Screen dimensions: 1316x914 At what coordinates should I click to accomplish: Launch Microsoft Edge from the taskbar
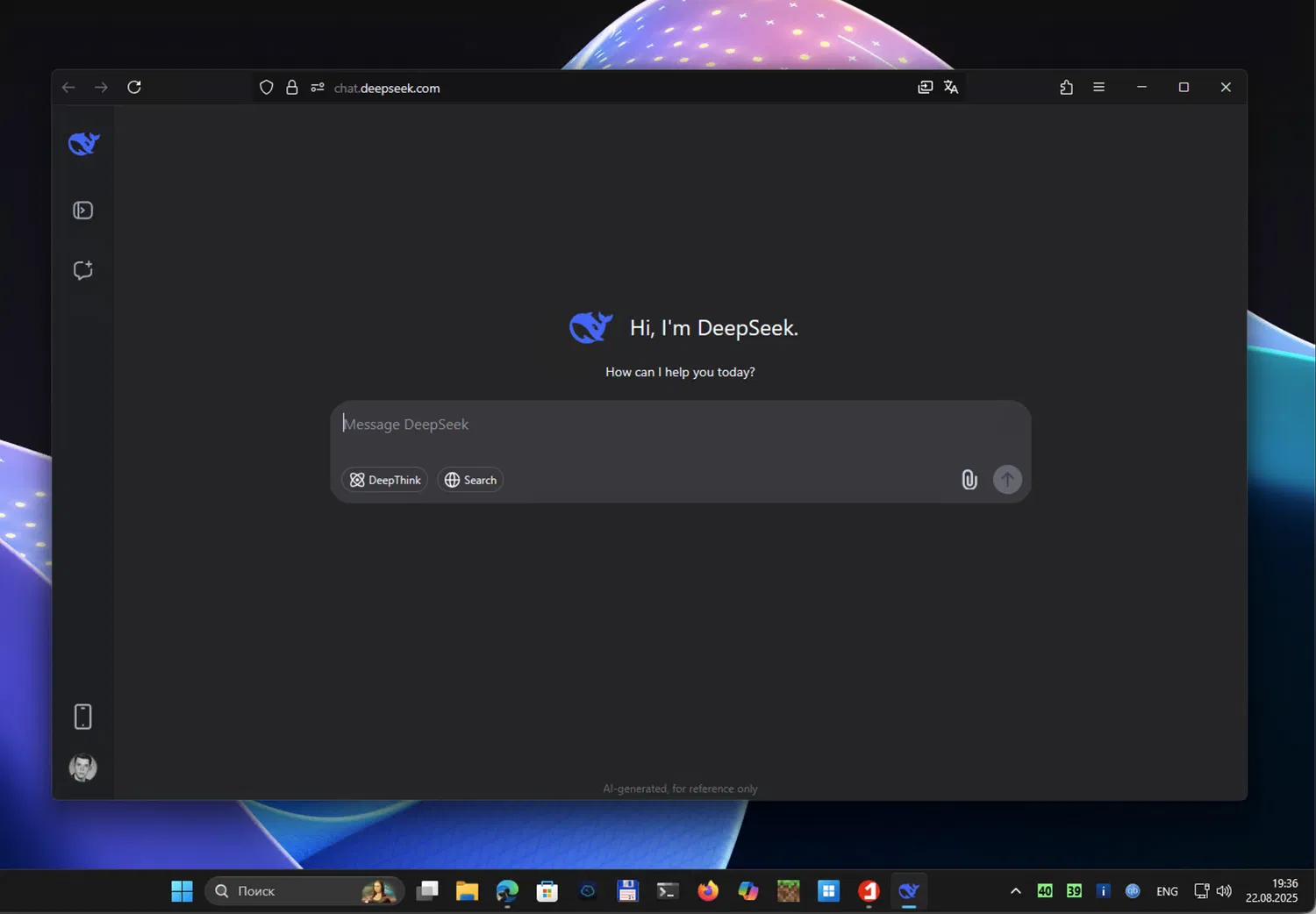tap(507, 891)
